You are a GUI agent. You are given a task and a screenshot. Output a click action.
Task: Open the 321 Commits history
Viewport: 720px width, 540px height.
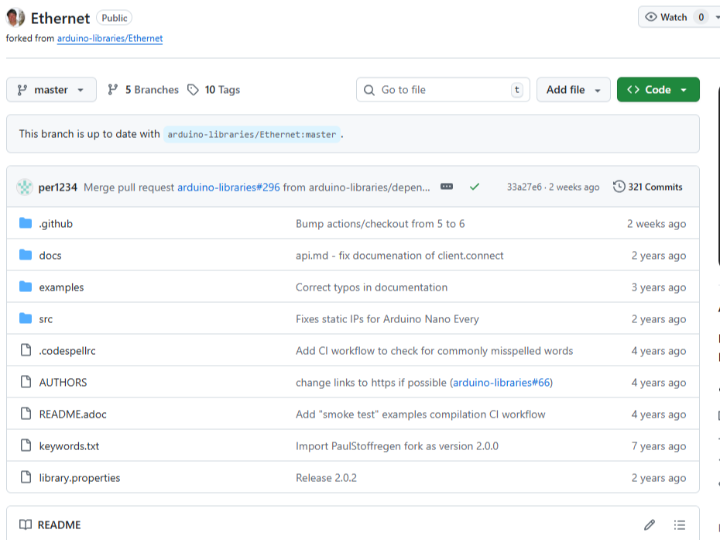[x=648, y=187]
